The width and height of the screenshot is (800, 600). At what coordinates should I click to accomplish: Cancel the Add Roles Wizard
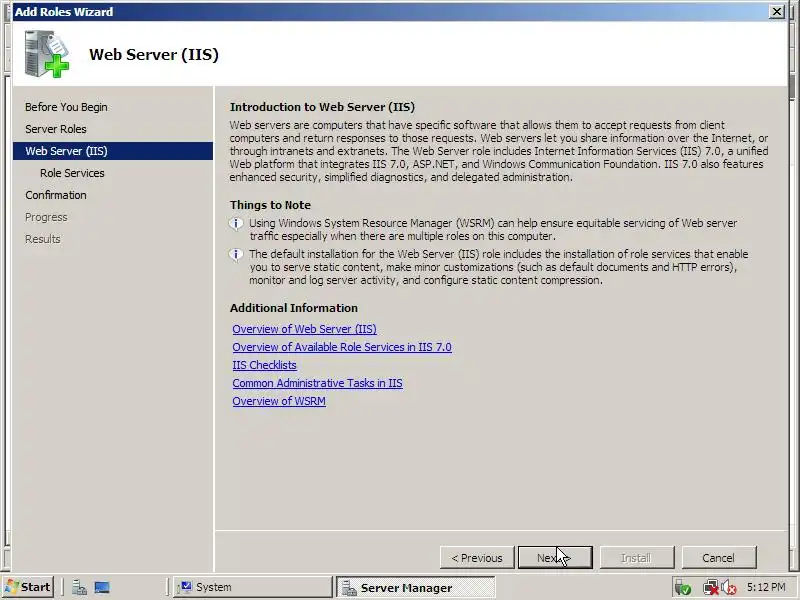[x=718, y=557]
